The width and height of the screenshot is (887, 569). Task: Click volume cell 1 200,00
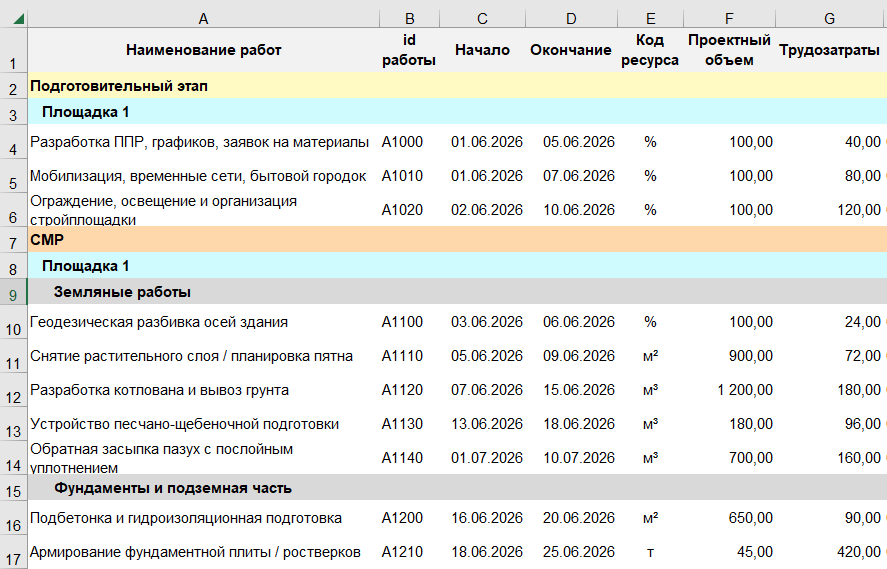point(729,390)
